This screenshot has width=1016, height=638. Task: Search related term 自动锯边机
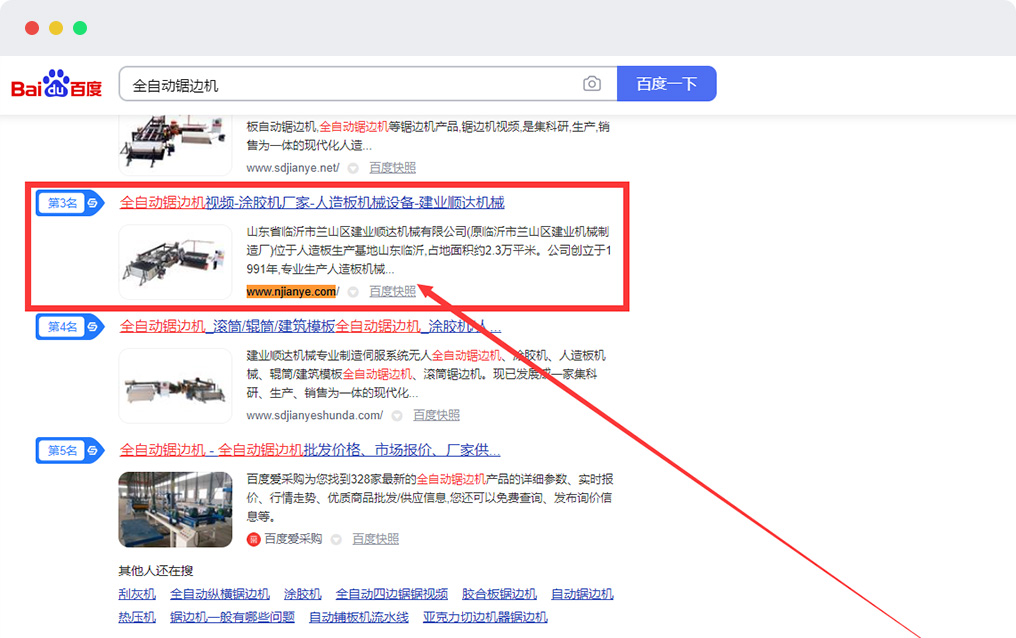pyautogui.click(x=583, y=594)
